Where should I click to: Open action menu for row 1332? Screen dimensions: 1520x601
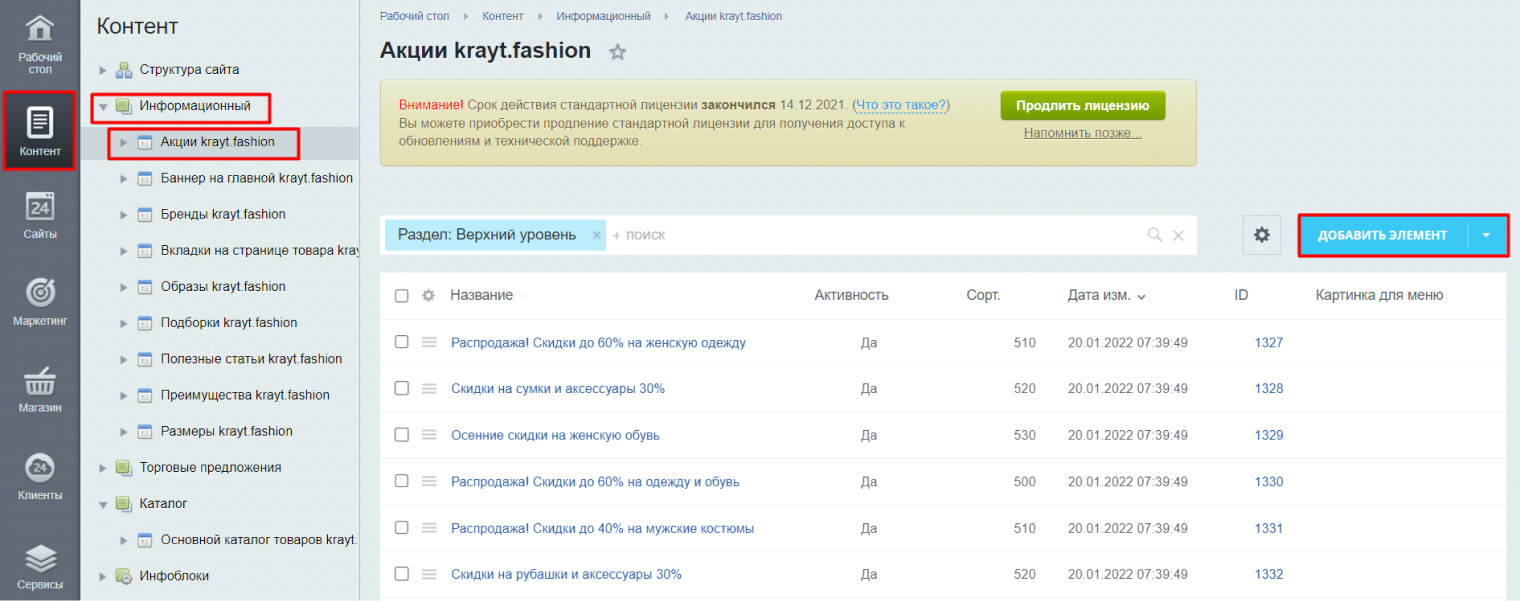[x=430, y=574]
